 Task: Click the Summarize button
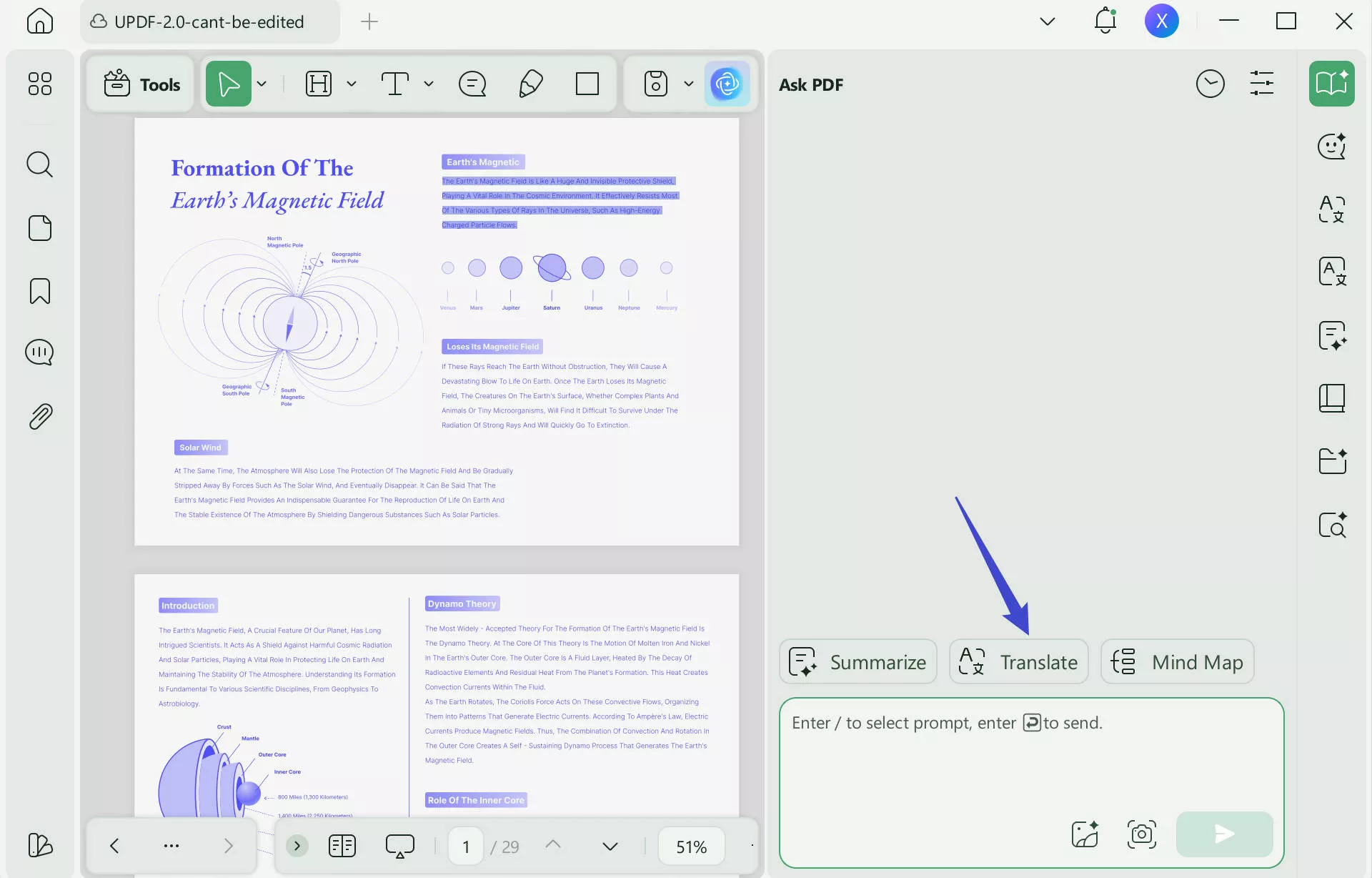[857, 662]
